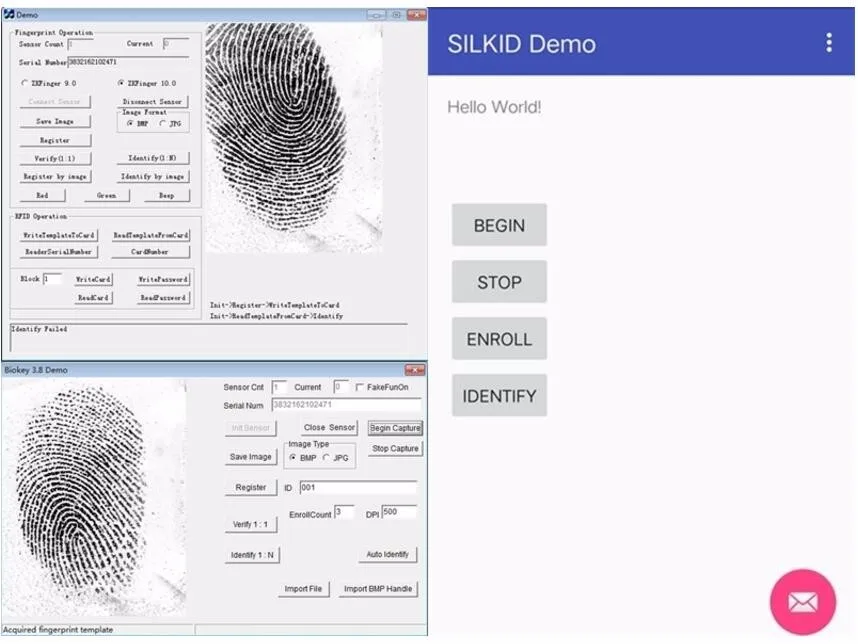Click Identify by image button

pyautogui.click(x=153, y=177)
